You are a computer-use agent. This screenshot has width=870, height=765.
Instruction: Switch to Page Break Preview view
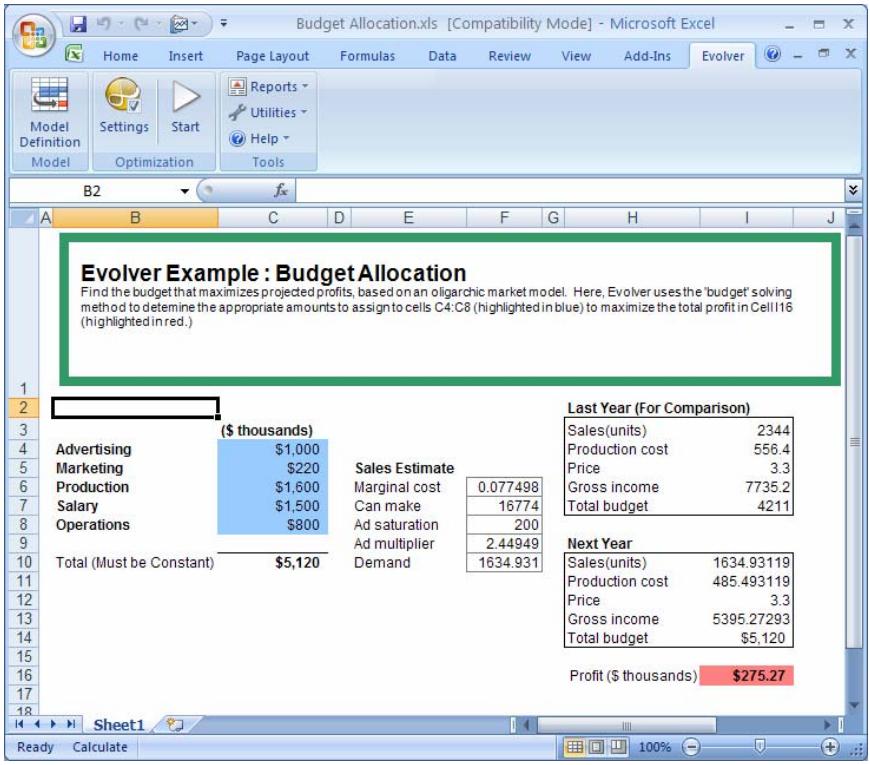click(x=618, y=747)
